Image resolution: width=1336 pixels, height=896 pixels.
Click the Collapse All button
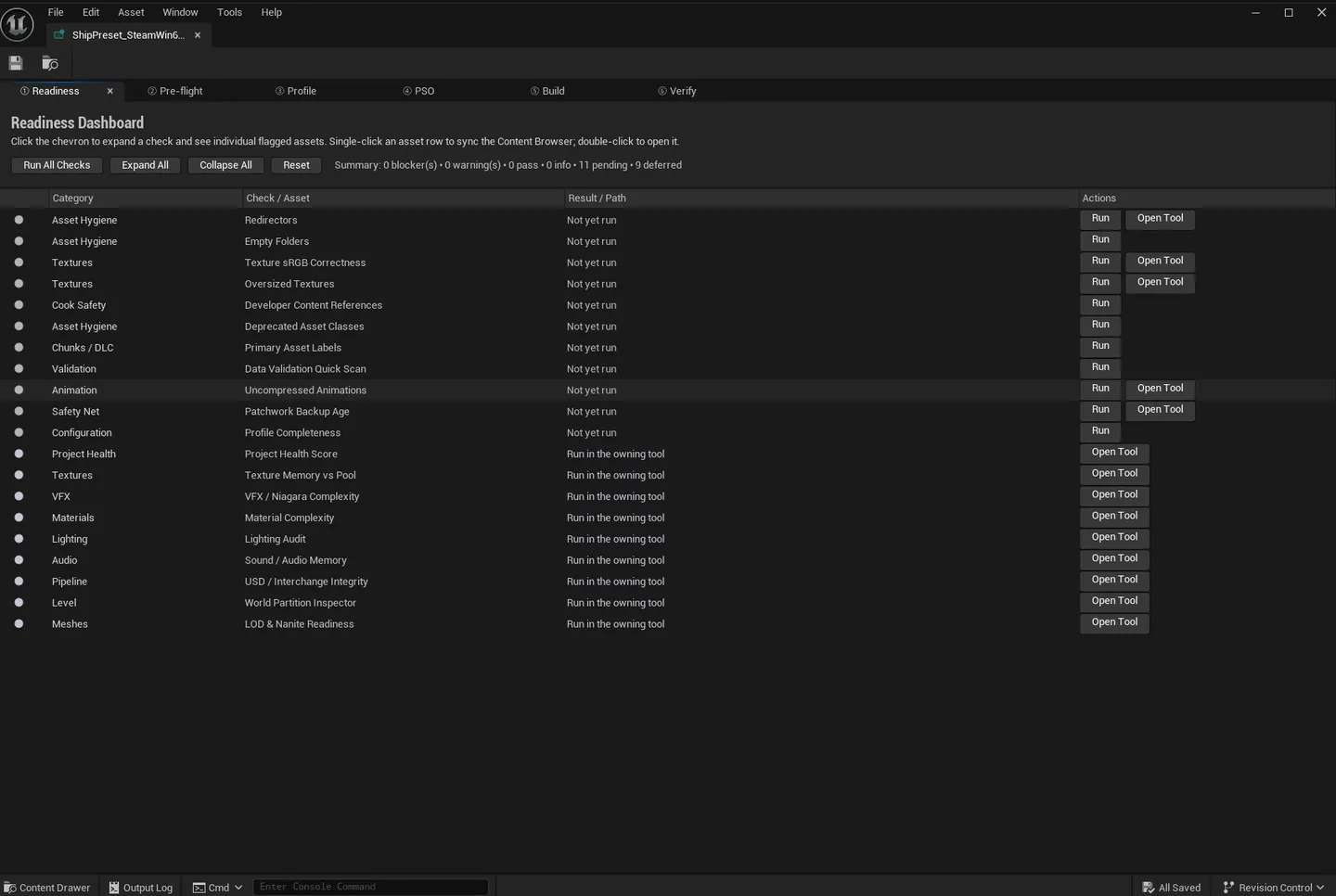[x=225, y=165]
